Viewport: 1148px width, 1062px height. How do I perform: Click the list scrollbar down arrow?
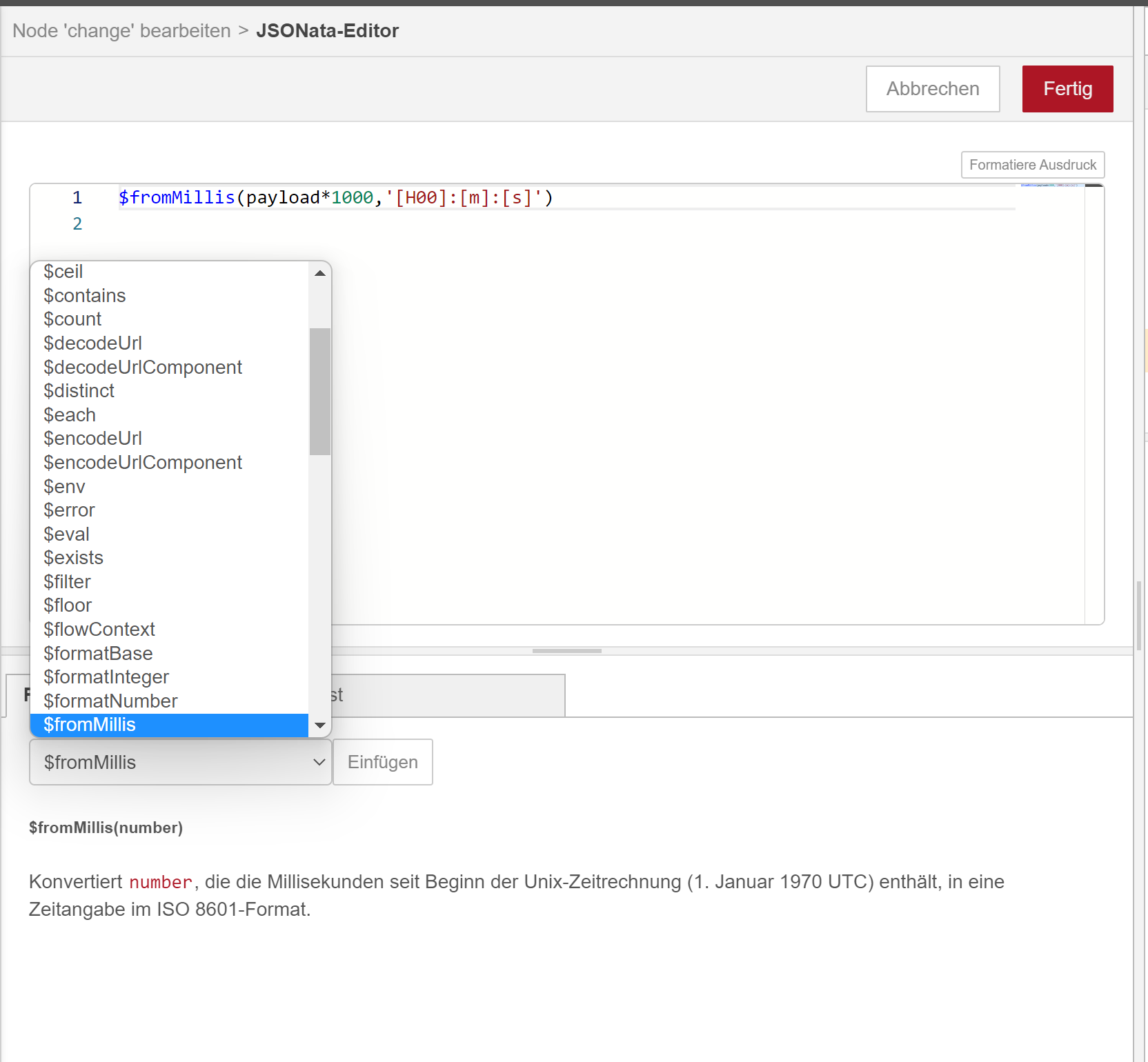coord(320,725)
